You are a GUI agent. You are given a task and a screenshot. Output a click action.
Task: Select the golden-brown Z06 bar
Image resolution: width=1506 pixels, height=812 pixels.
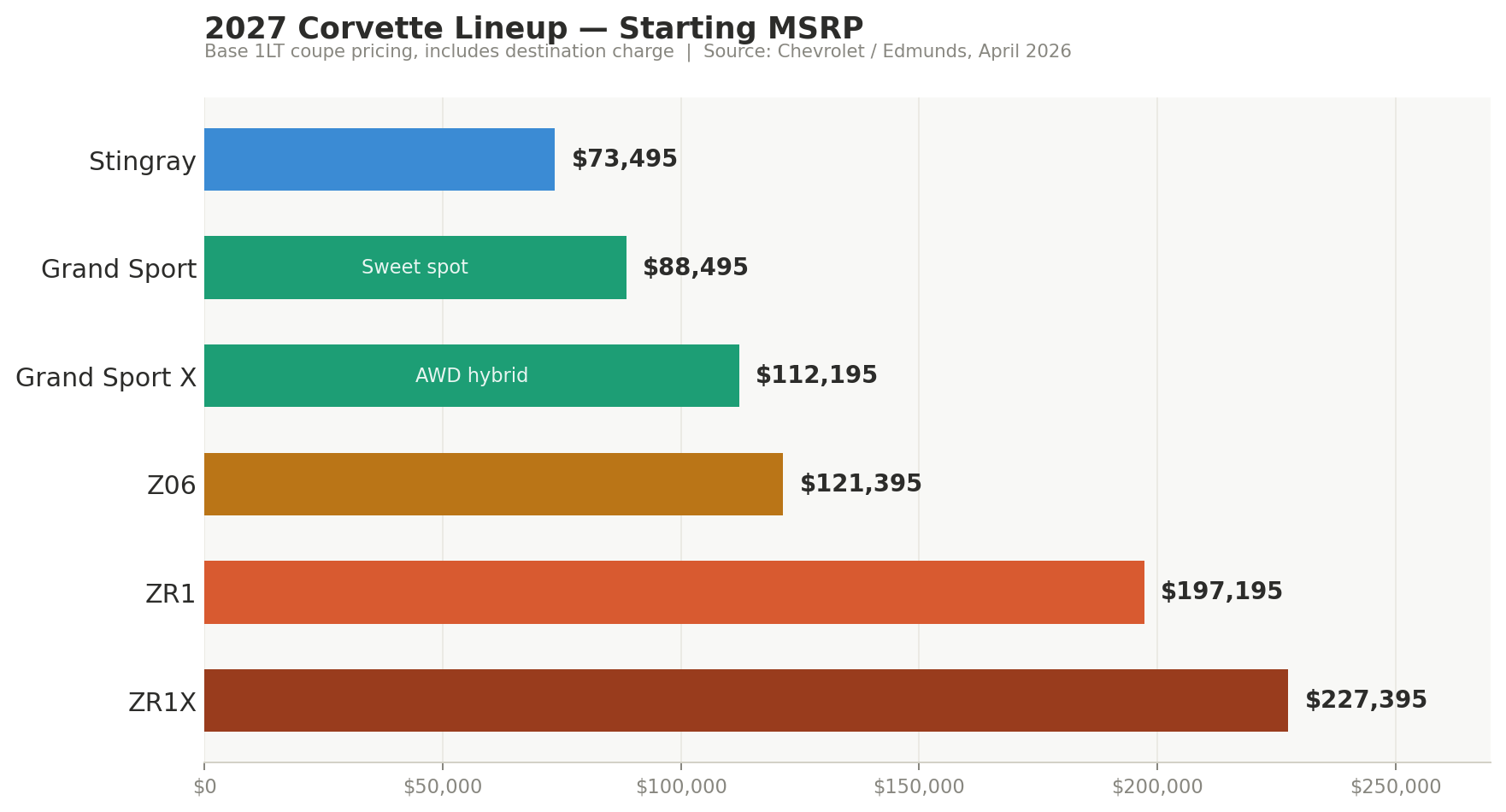(493, 485)
